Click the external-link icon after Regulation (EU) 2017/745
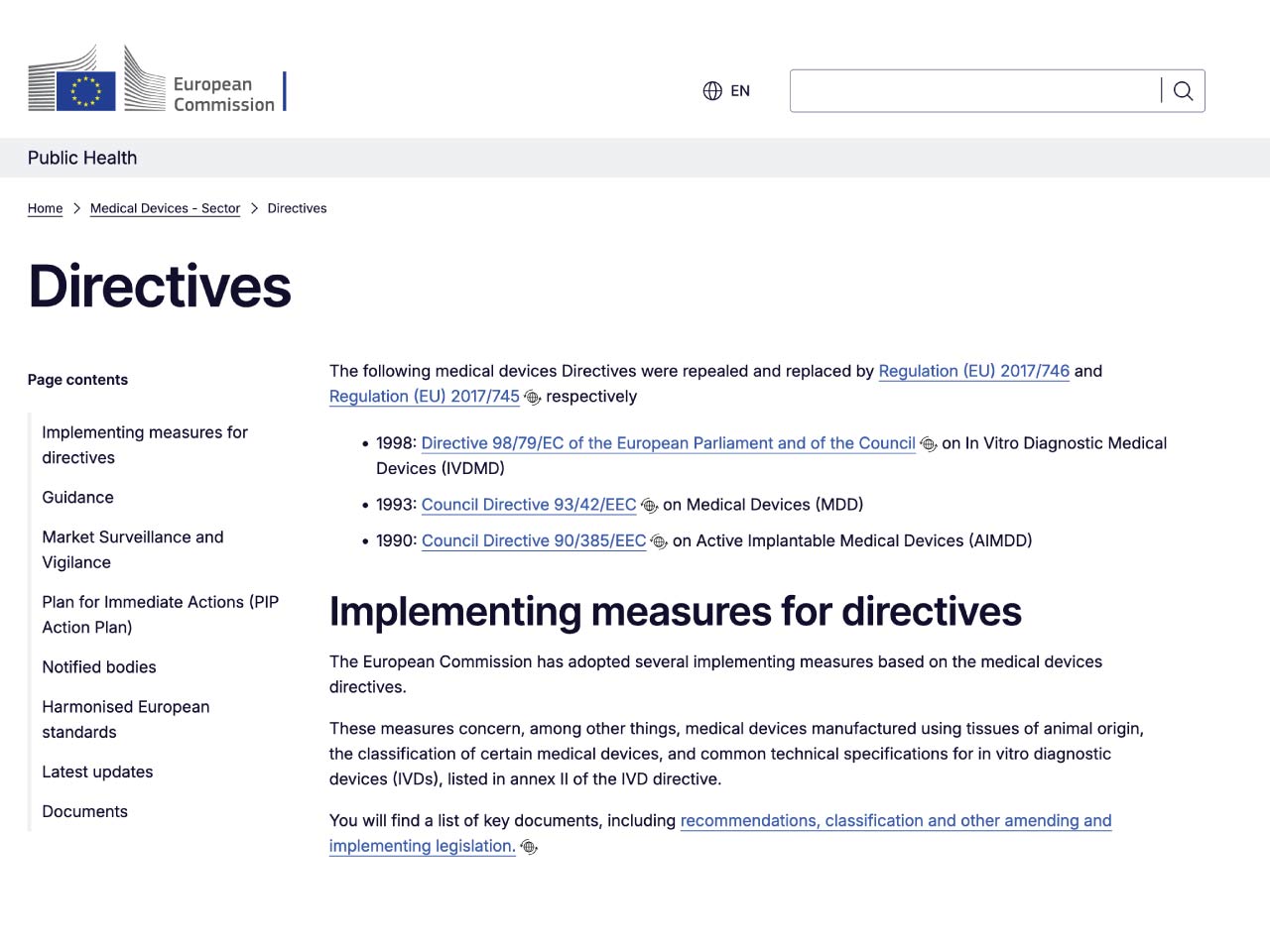Image resolution: width=1270 pixels, height=952 pixels. pyautogui.click(x=533, y=398)
